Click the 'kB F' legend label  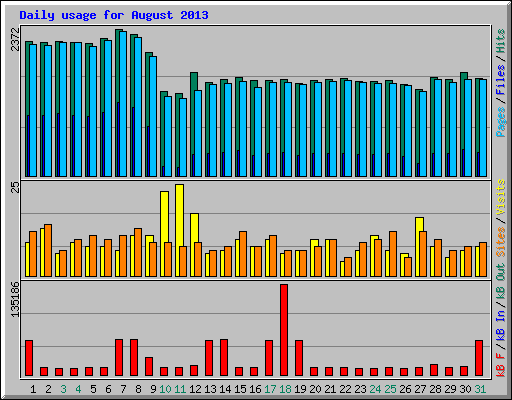click(x=500, y=364)
